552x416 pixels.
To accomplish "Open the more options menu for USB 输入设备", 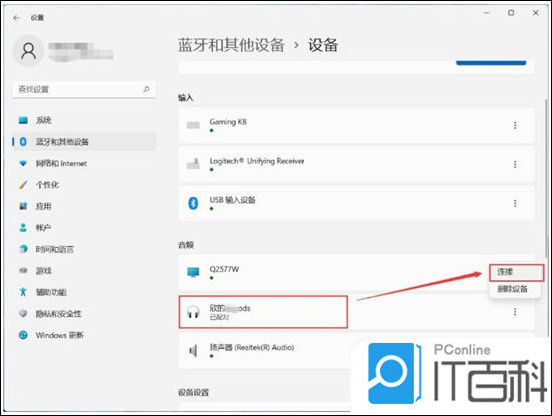I will (x=515, y=203).
